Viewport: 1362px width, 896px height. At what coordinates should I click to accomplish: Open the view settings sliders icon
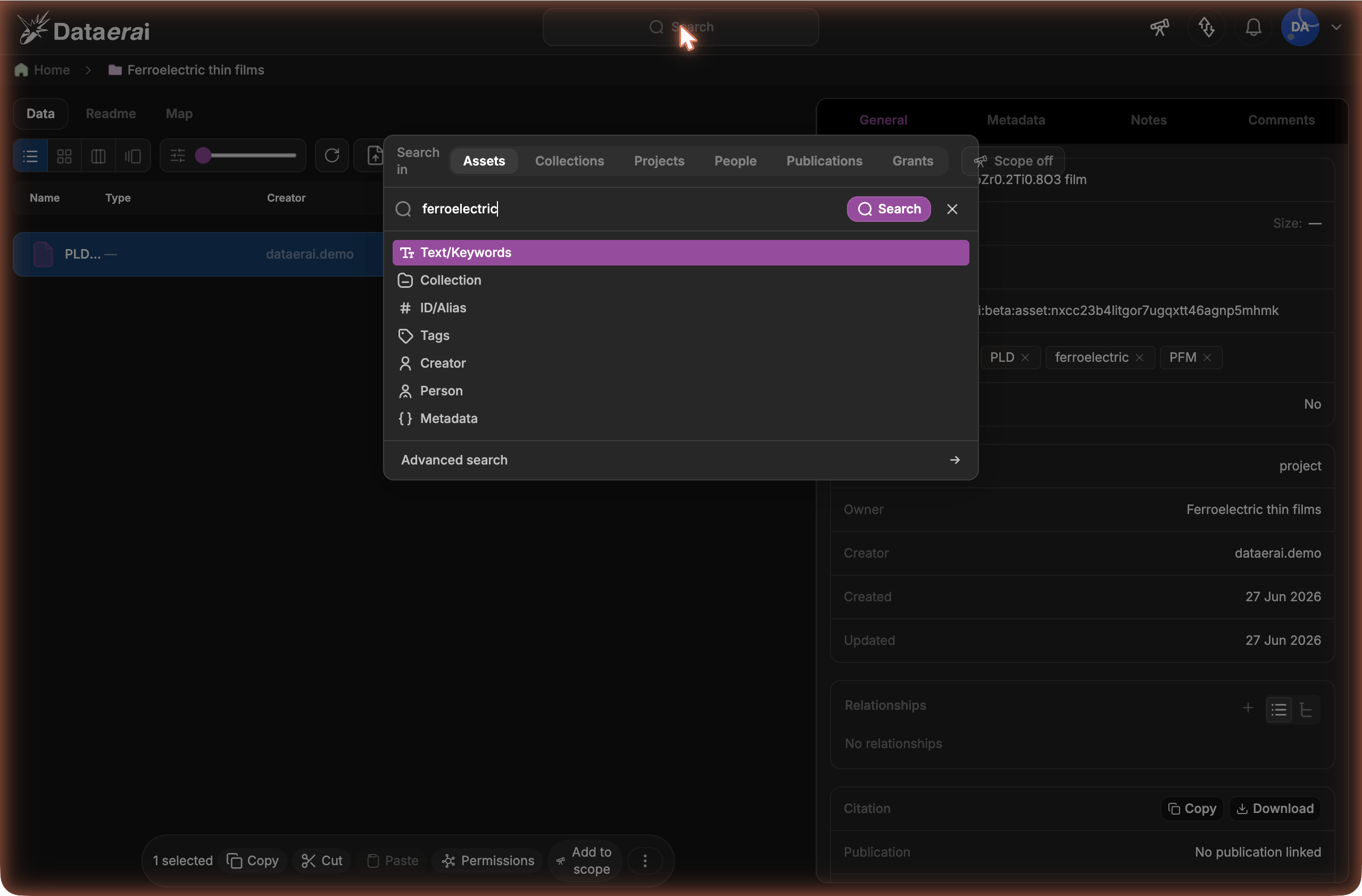(x=177, y=155)
